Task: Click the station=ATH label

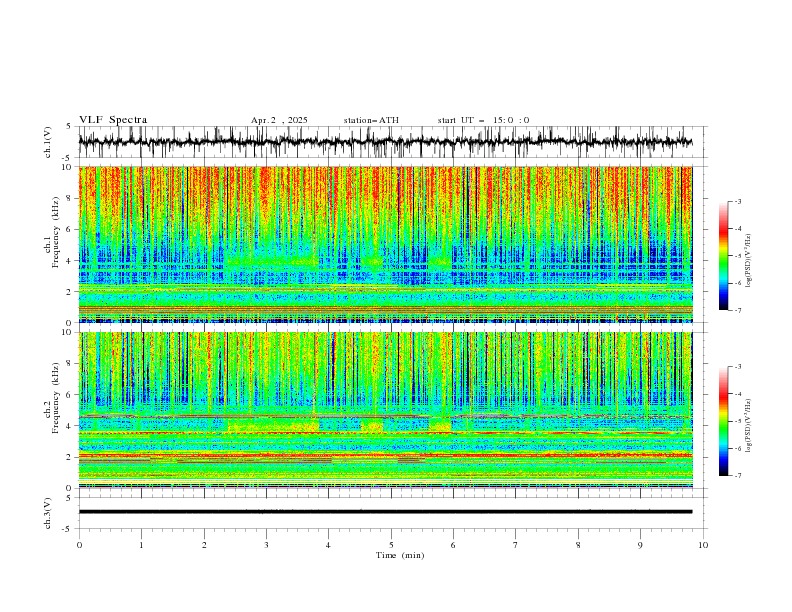Action: (371, 120)
